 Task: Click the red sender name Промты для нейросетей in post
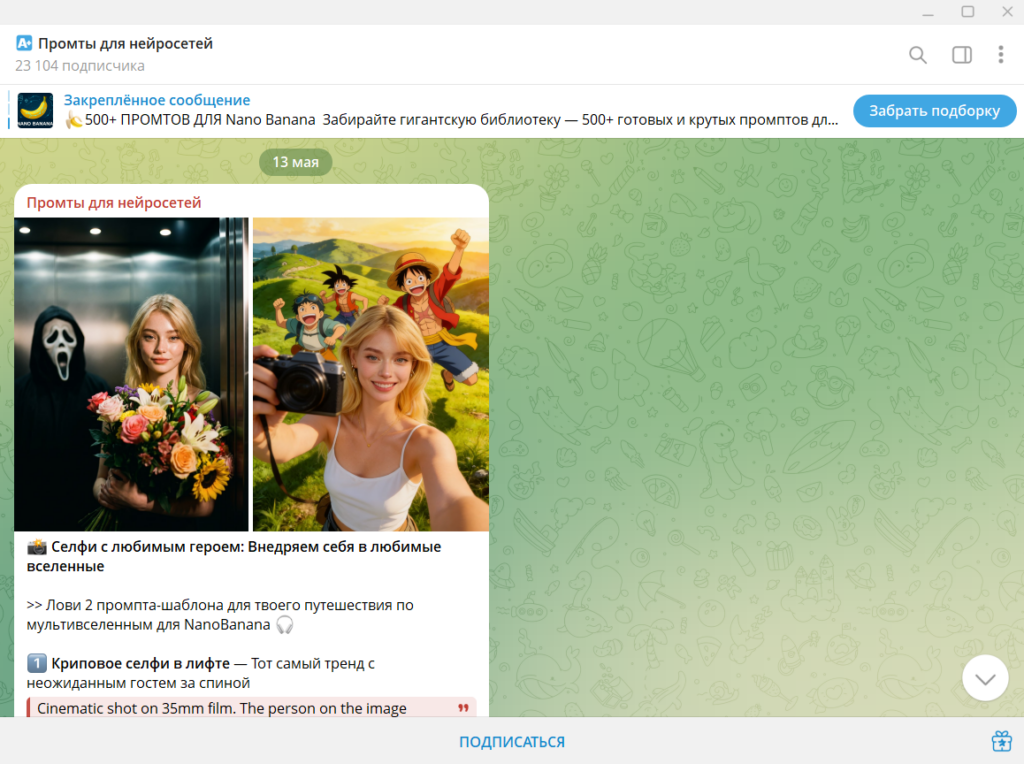114,202
